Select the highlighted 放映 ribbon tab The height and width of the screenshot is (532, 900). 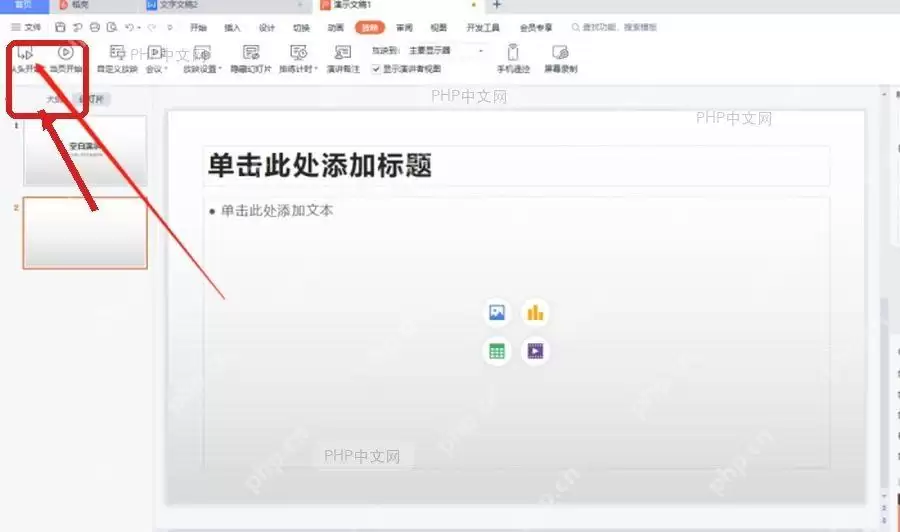(x=370, y=28)
